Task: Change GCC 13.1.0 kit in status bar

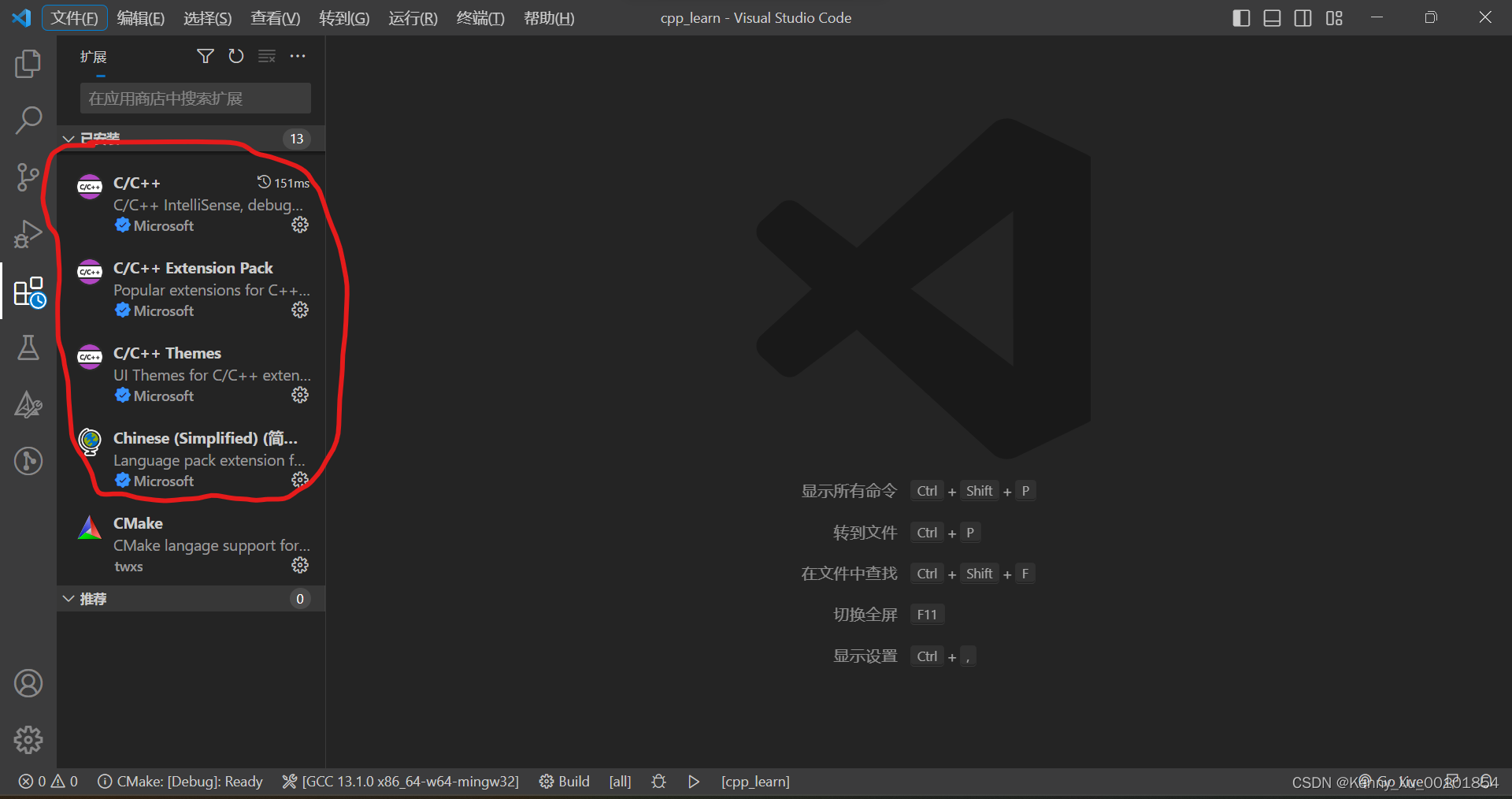Action: pos(401,782)
